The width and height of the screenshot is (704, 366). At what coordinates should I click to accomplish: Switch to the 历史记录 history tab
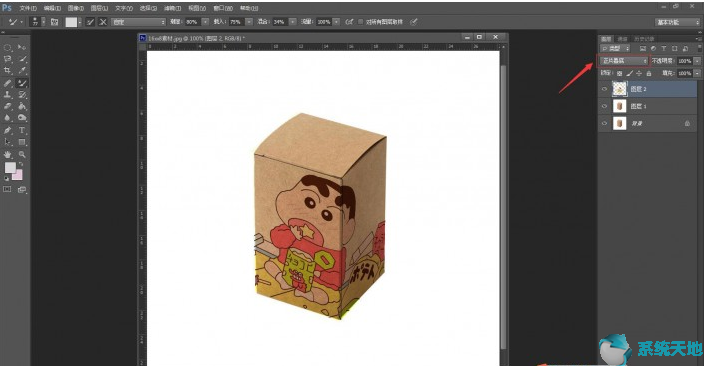tap(644, 39)
